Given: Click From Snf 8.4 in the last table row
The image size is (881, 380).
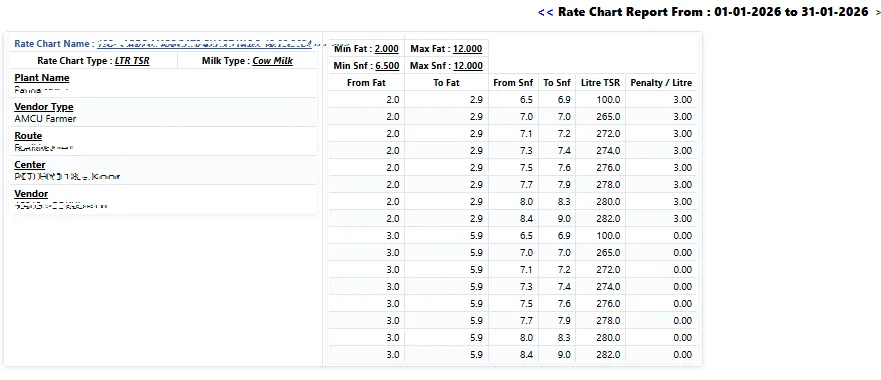Looking at the screenshot, I should pyautogui.click(x=526, y=355).
